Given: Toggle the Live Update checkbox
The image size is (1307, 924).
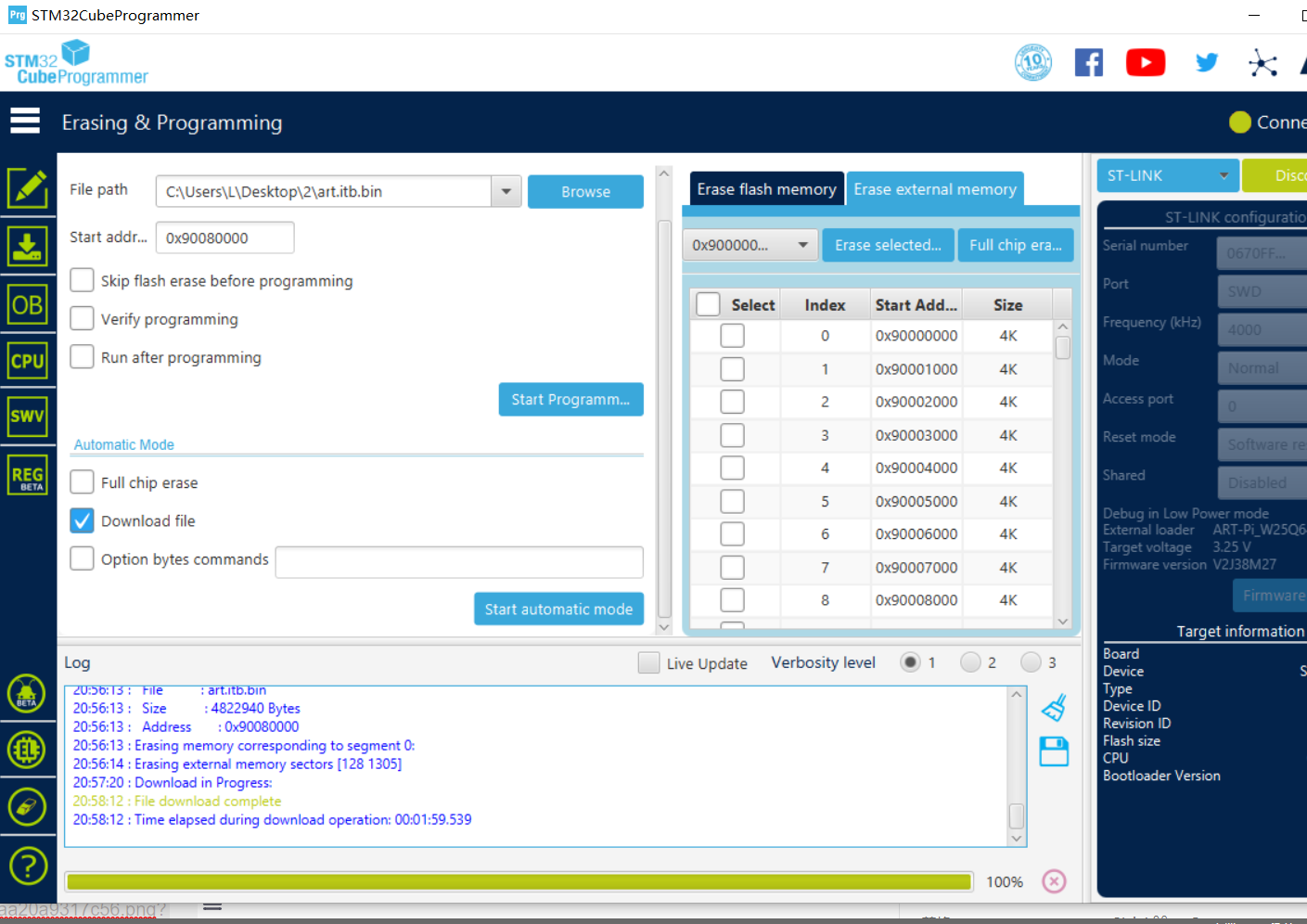Looking at the screenshot, I should 648,662.
